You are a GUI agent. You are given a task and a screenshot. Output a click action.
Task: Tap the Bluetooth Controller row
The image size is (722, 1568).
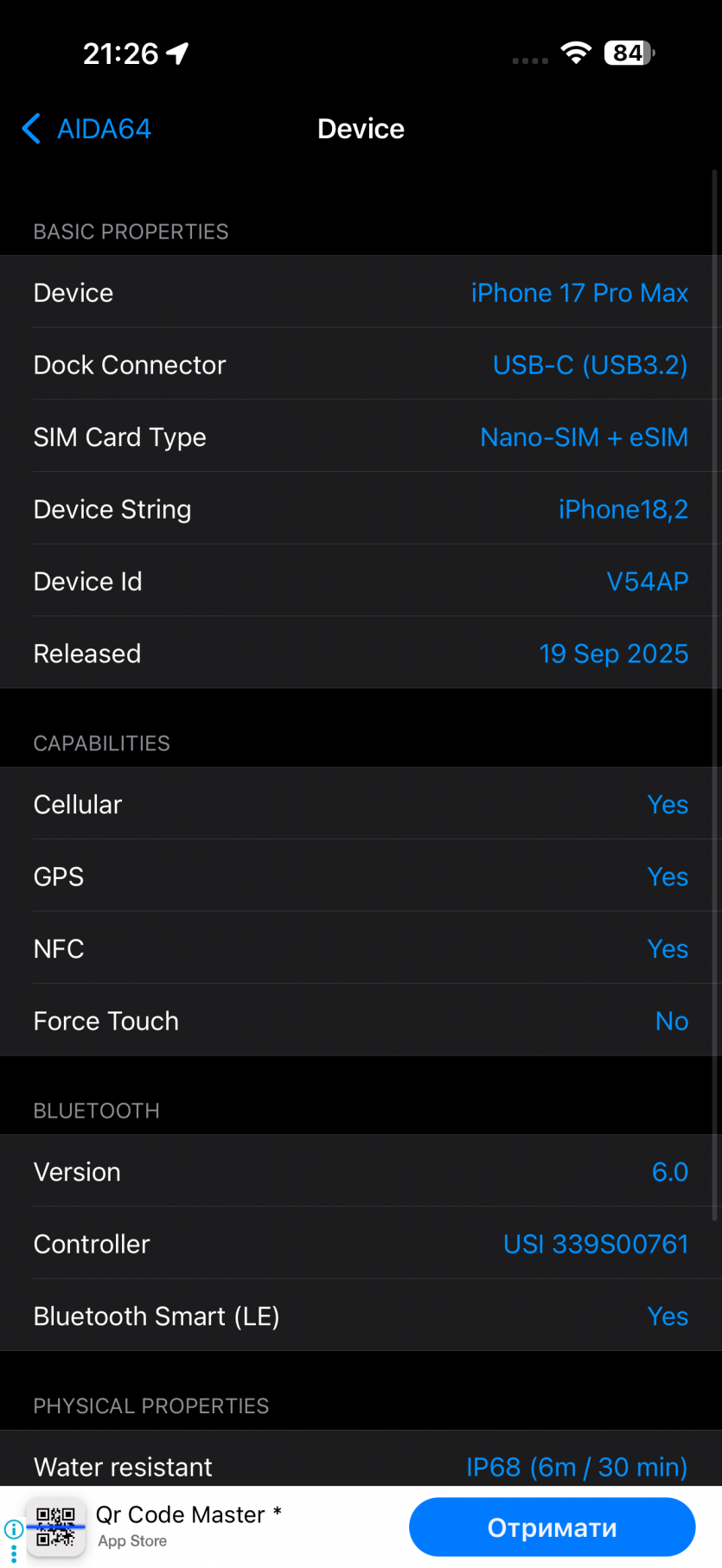click(361, 1244)
